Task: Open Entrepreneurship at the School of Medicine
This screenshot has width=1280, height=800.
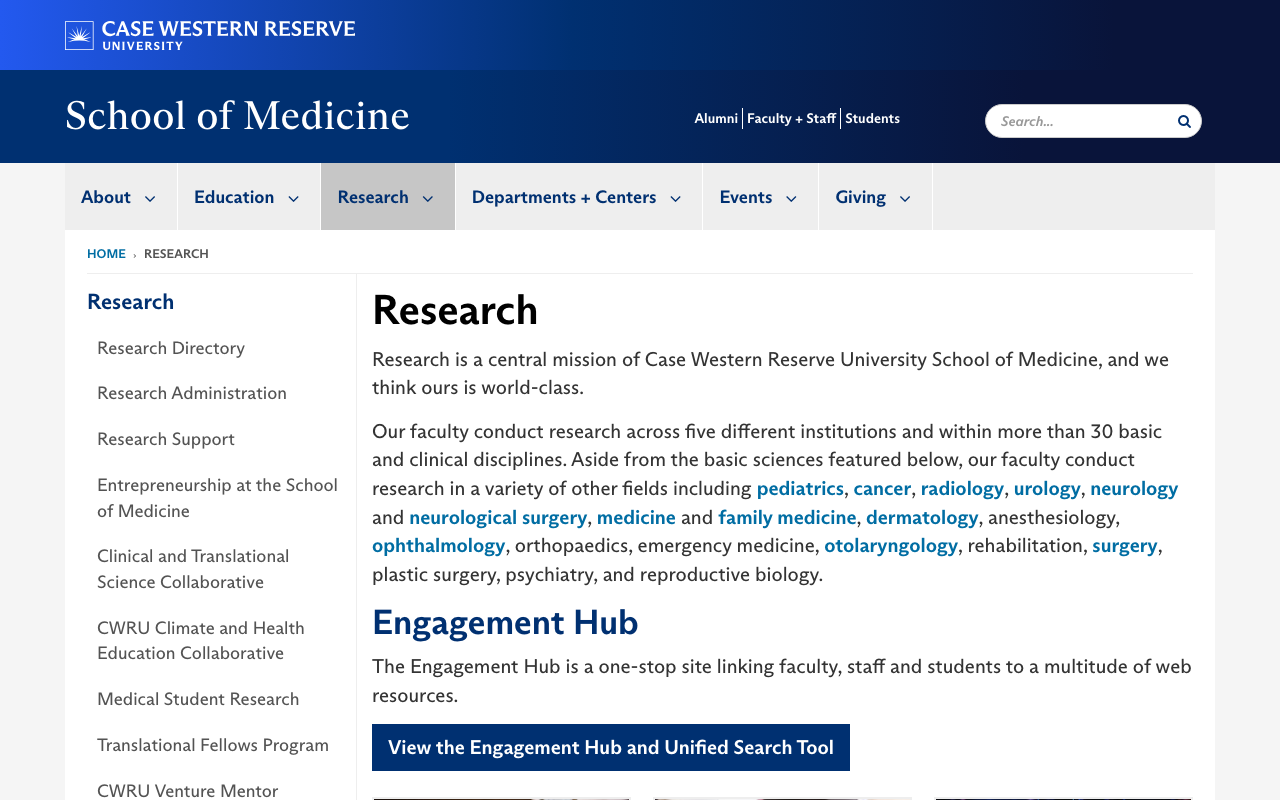Action: pyautogui.click(x=217, y=498)
